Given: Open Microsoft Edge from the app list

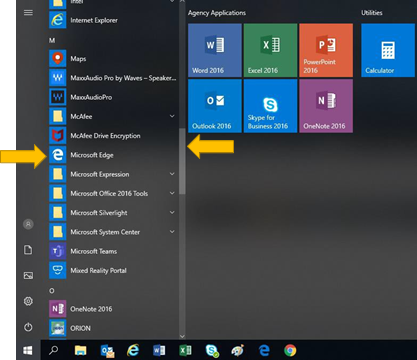Looking at the screenshot, I should click(113, 155).
